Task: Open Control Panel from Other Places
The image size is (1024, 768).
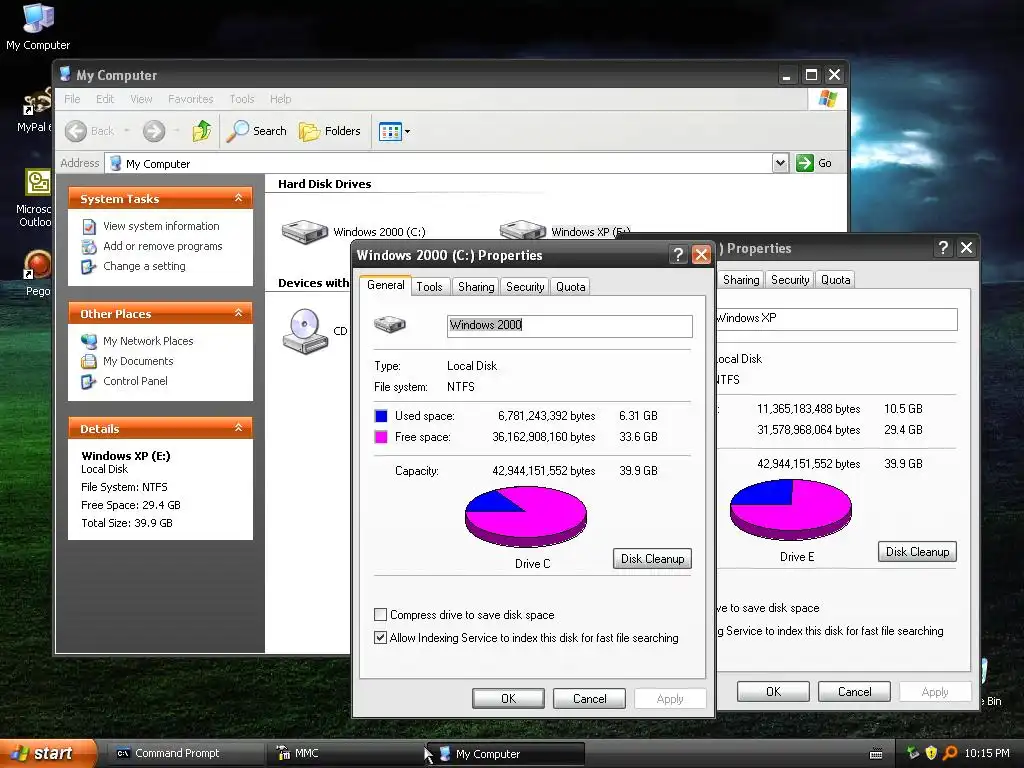Action: click(x=135, y=381)
